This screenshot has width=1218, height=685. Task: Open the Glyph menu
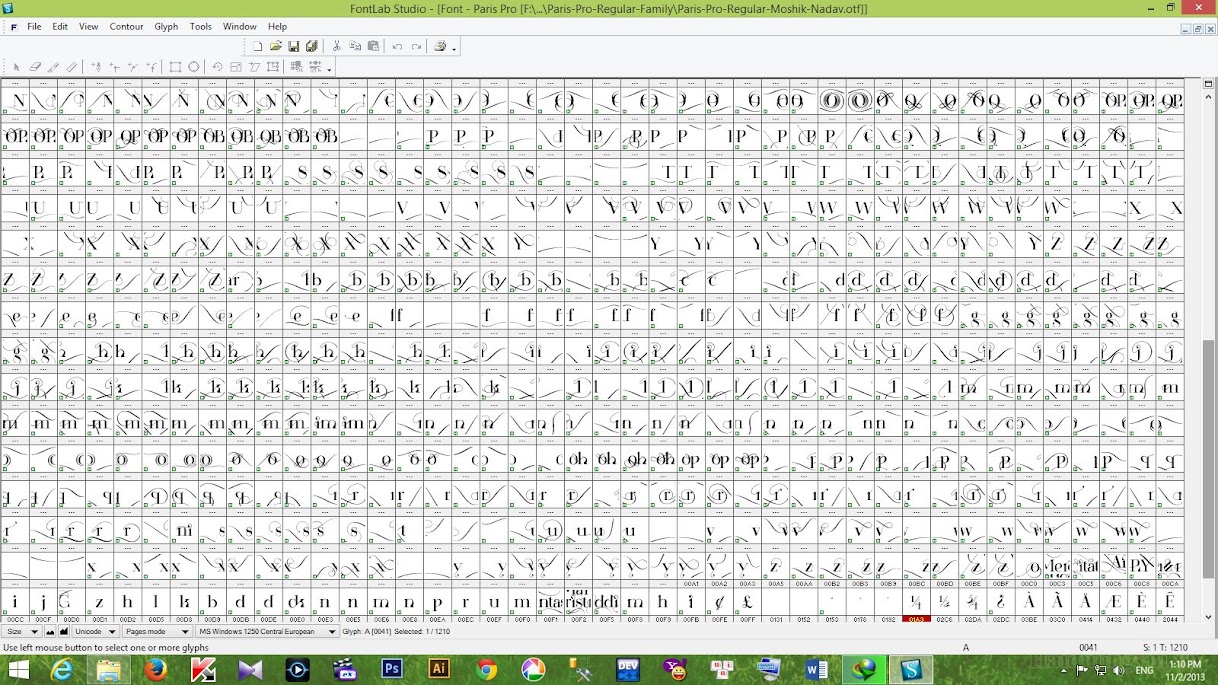pos(166,27)
